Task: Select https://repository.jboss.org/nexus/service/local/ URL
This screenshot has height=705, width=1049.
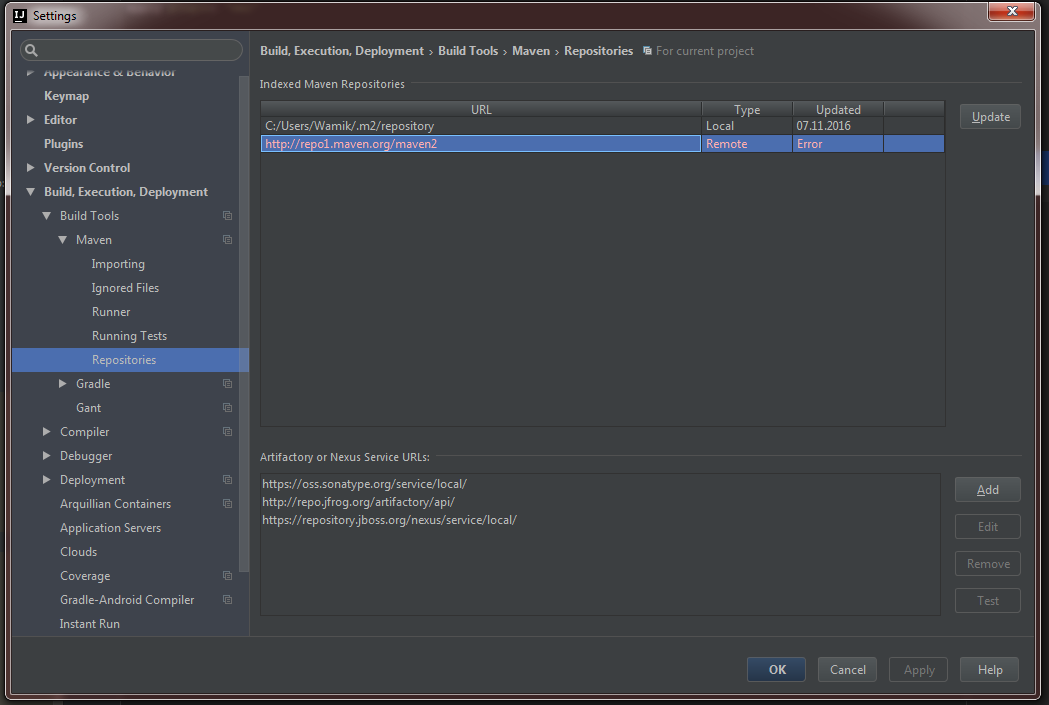Action: [x=389, y=520]
